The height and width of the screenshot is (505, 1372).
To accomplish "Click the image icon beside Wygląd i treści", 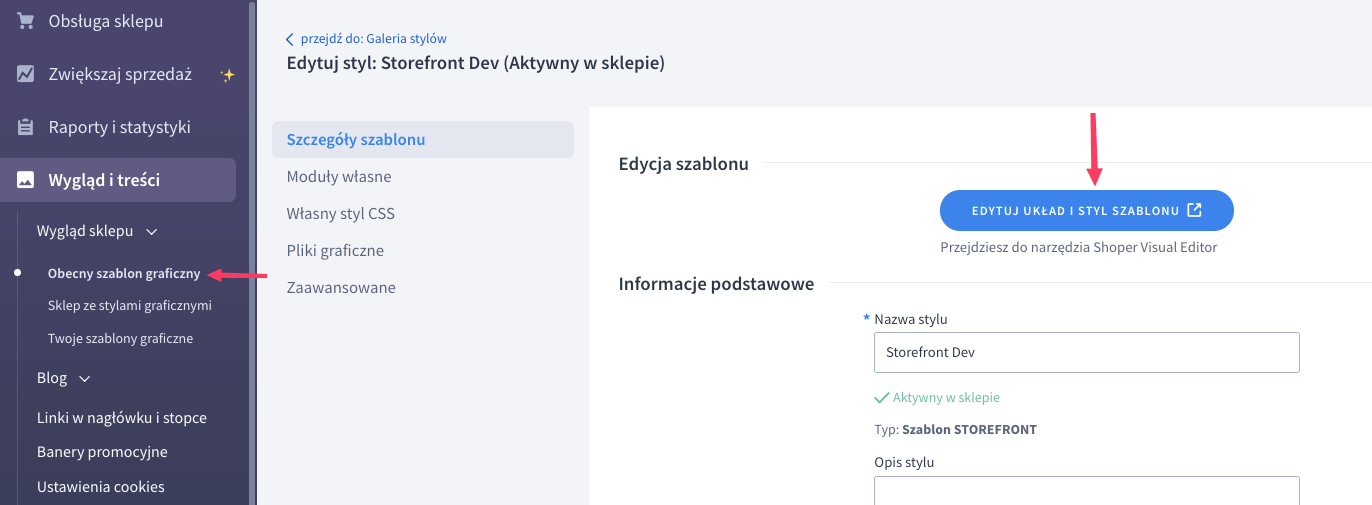I will (x=25, y=181).
